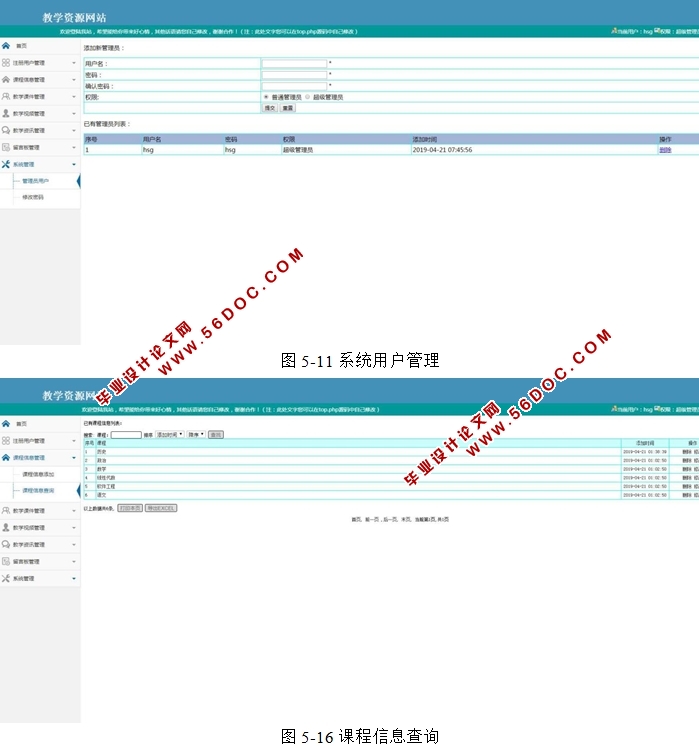Image resolution: width=699 pixels, height=749 pixels.
Task: Click the 查找 search button
Action: point(215,435)
